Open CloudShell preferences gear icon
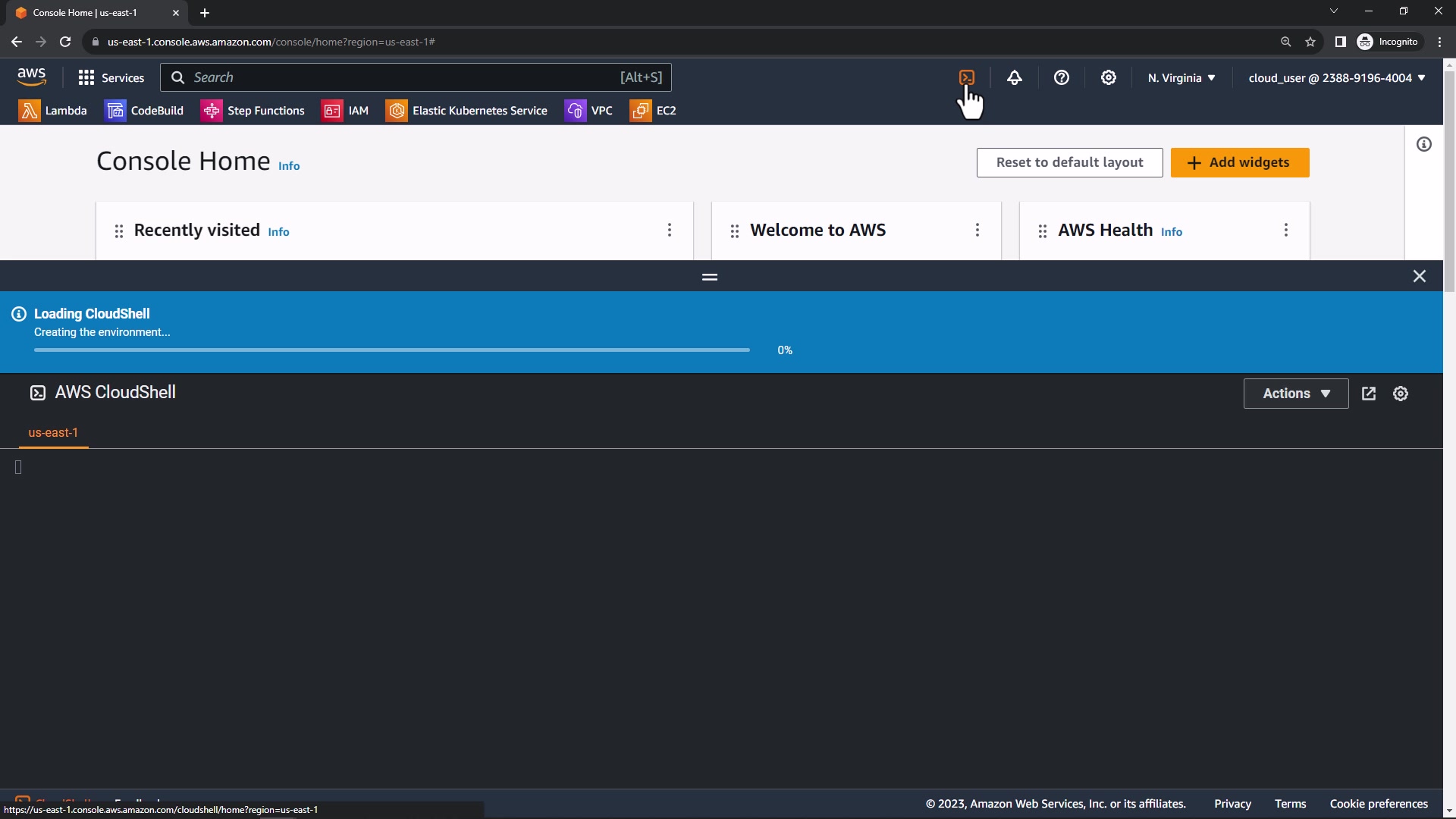The height and width of the screenshot is (819, 1456). (1400, 394)
